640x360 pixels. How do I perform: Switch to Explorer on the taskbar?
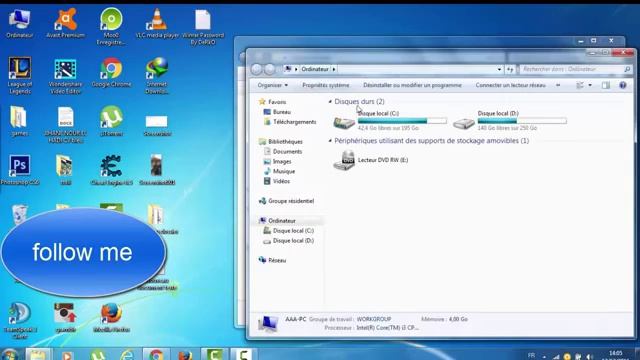click(x=38, y=354)
